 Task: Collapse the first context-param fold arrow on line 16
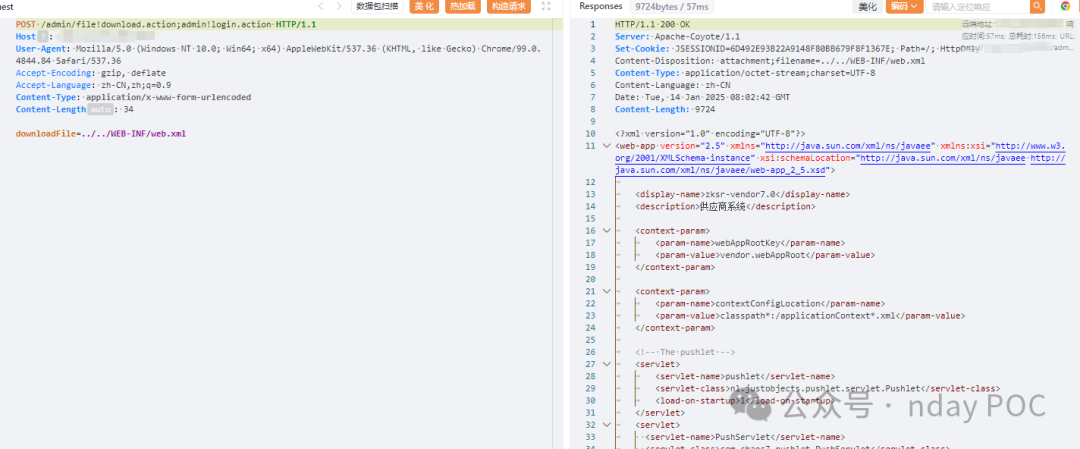point(606,231)
